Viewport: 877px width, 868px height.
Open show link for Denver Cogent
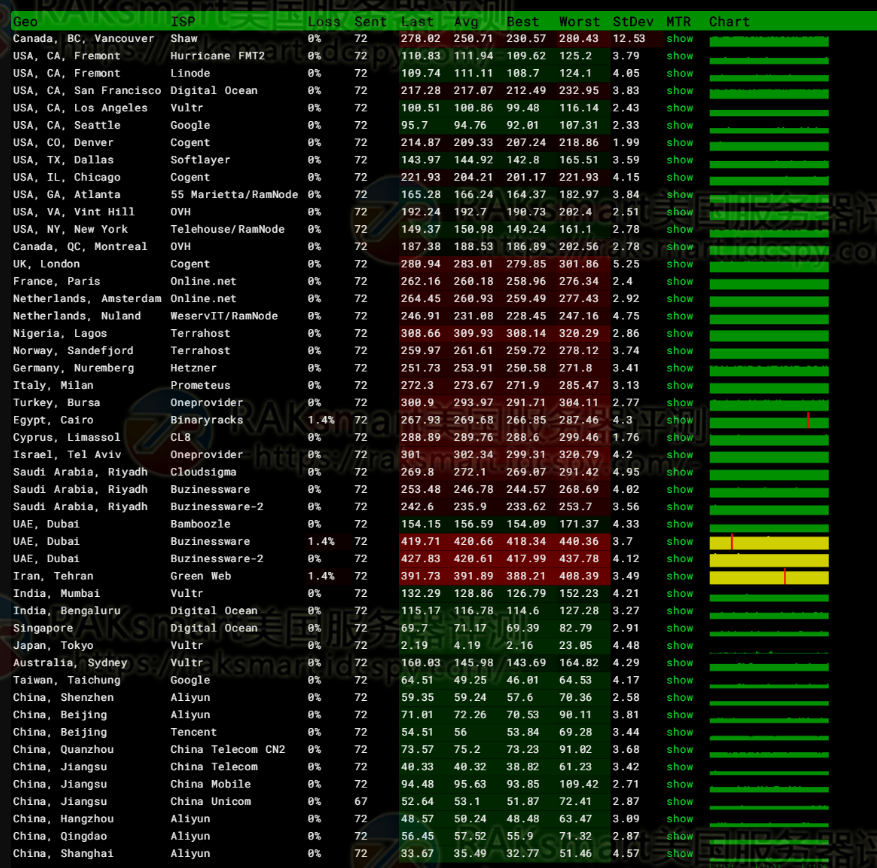(680, 143)
